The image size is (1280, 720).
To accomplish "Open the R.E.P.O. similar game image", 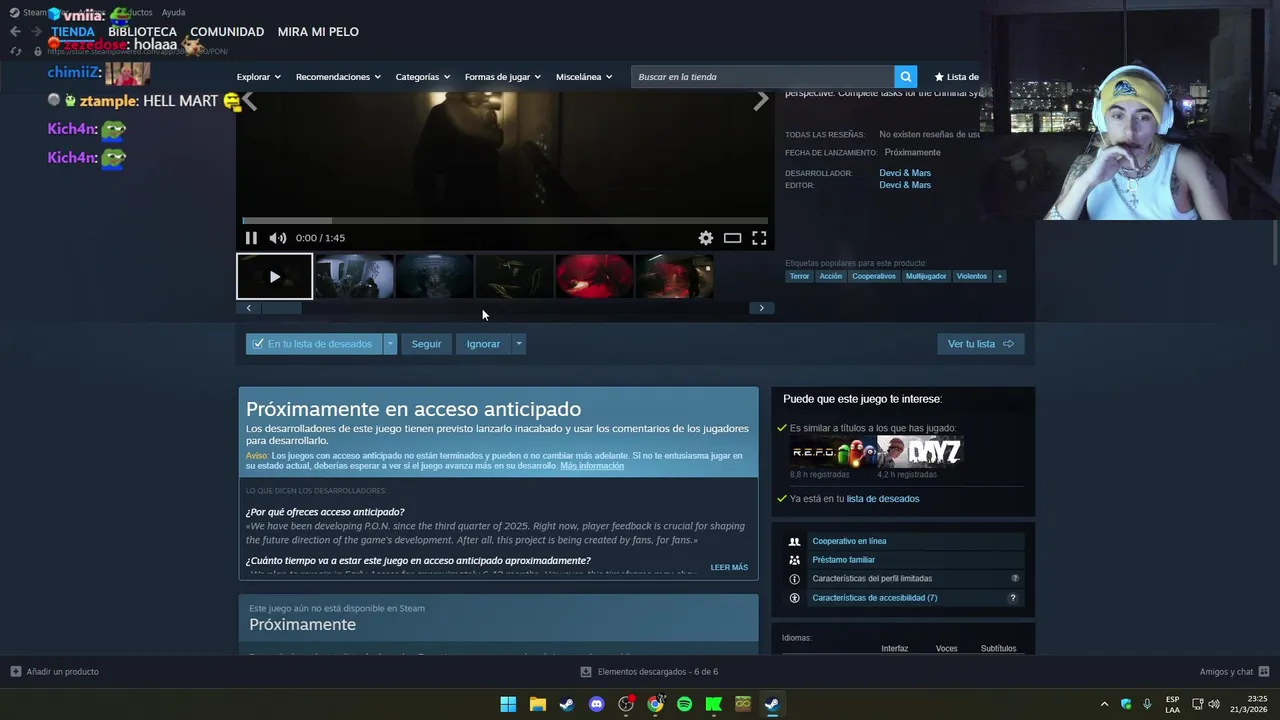I will [x=833, y=453].
